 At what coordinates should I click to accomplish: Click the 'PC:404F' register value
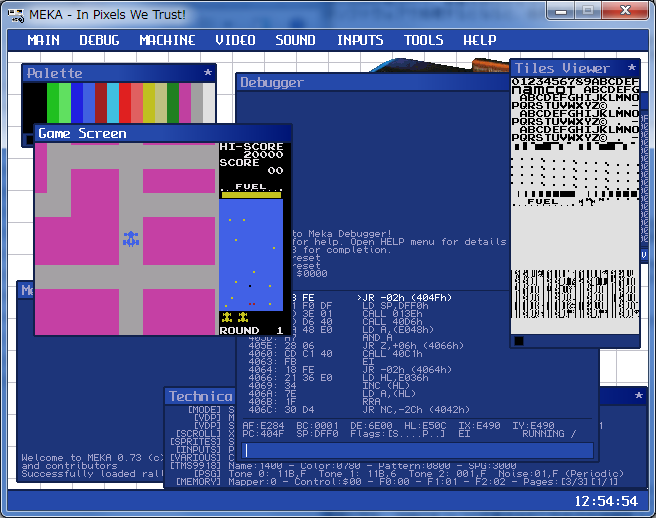pos(263,433)
